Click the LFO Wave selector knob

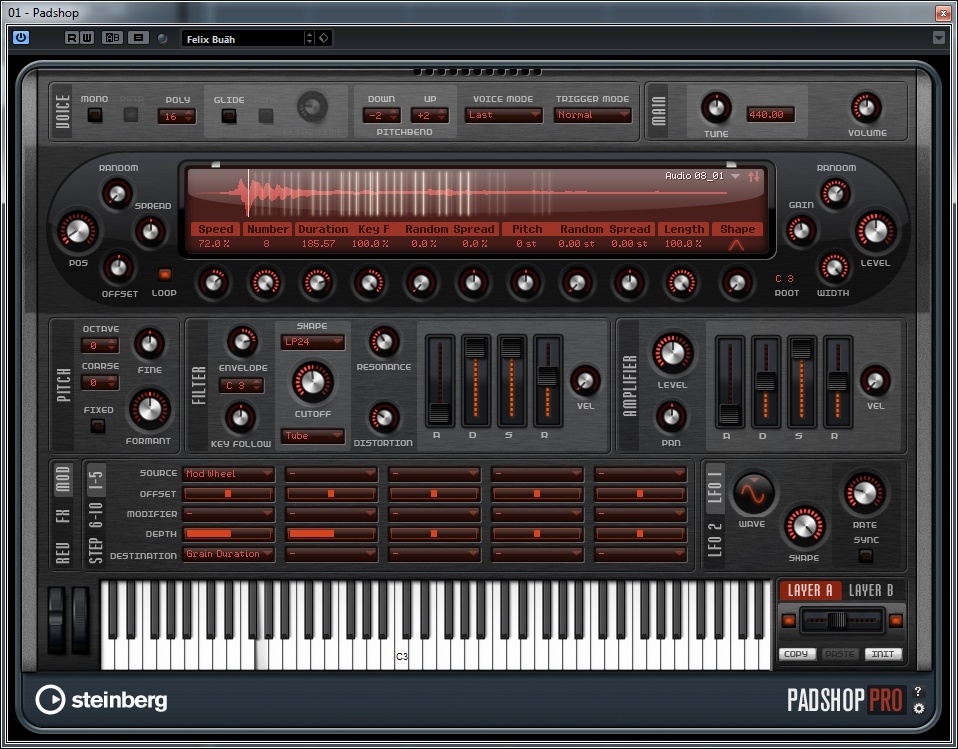(753, 494)
